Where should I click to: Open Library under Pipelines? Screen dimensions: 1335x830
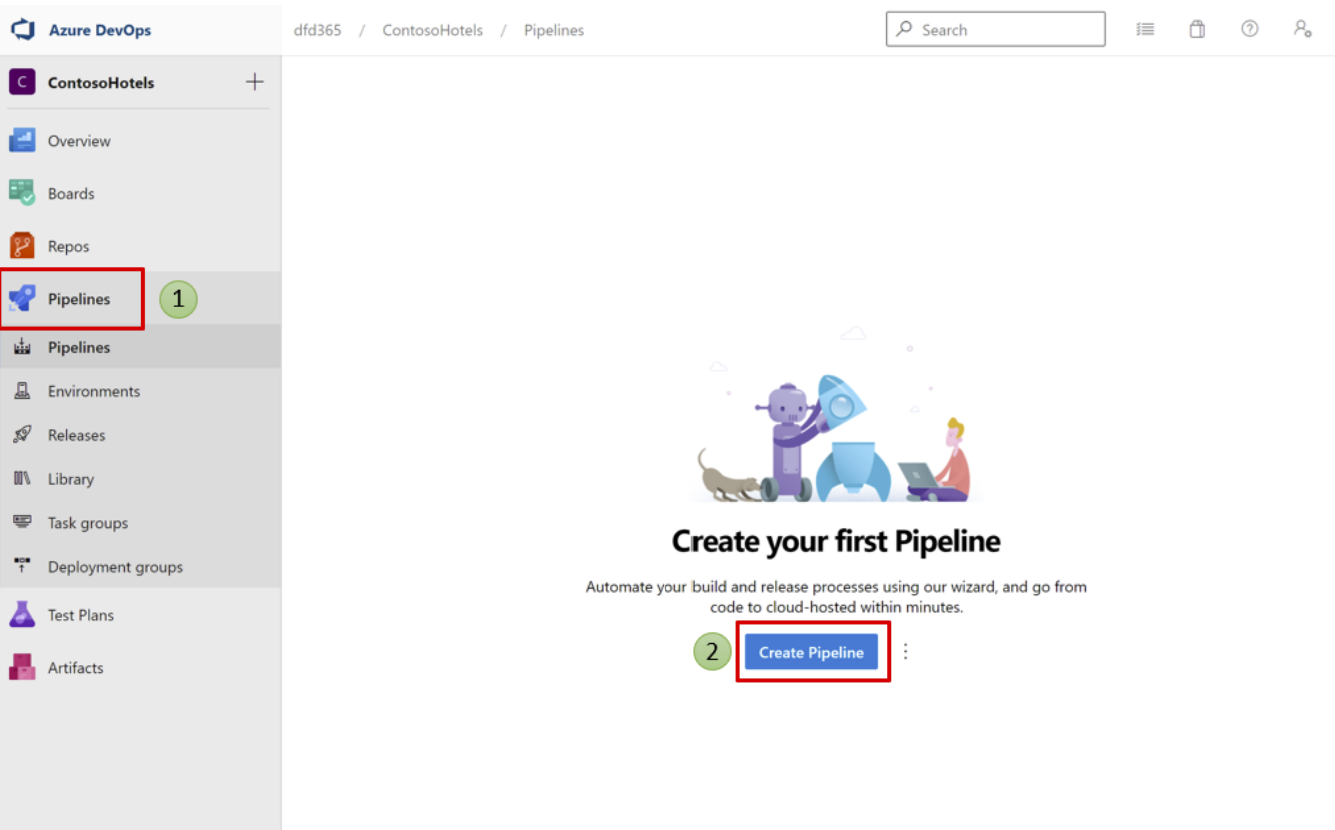click(x=140, y=479)
